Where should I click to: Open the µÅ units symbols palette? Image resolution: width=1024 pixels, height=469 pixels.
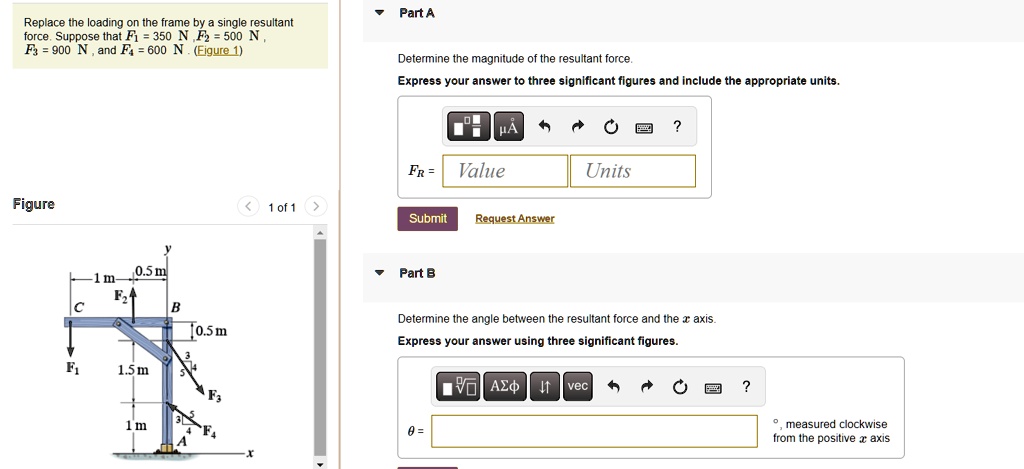coord(508,126)
